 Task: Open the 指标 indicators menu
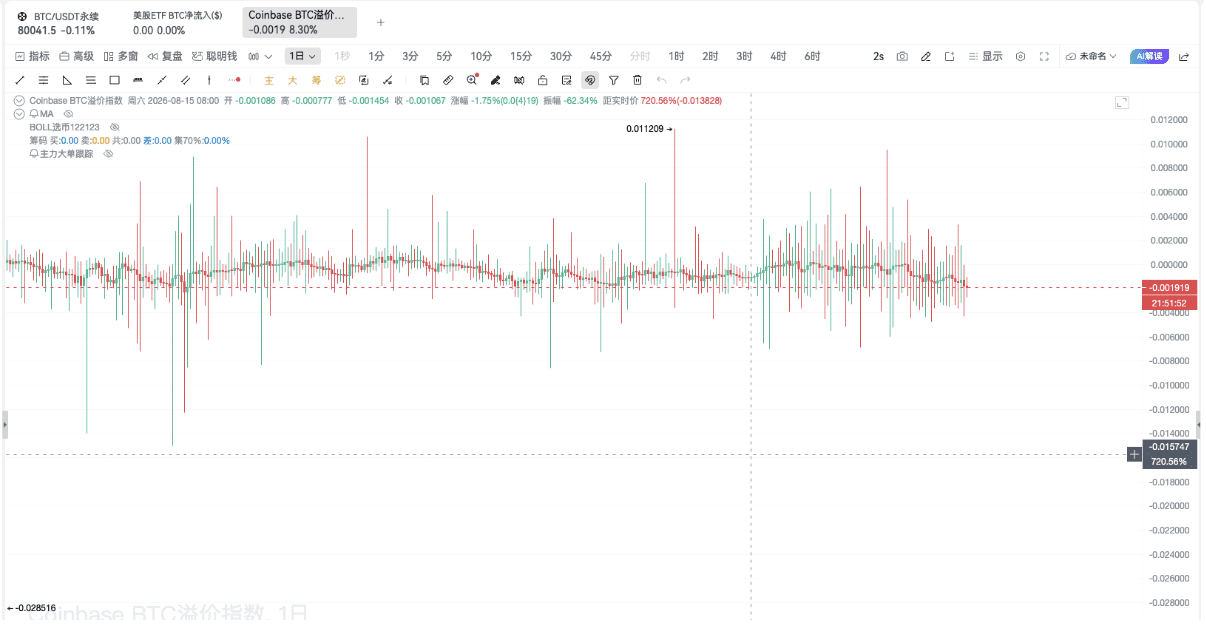pos(33,57)
